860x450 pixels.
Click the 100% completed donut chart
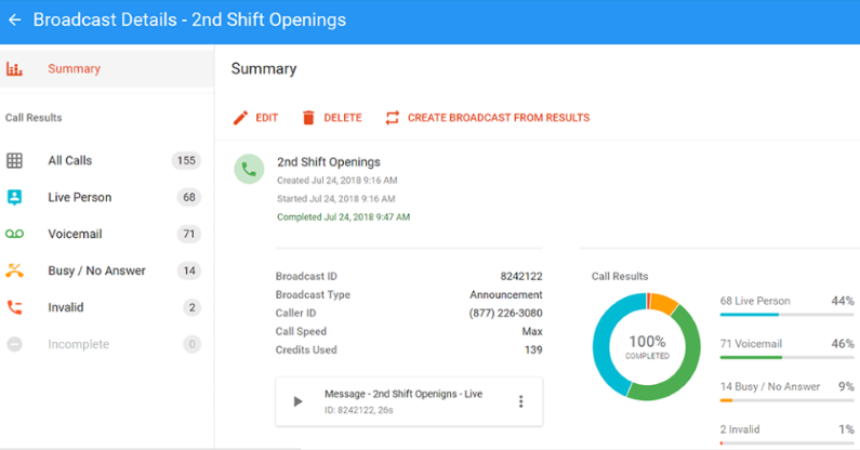point(647,347)
